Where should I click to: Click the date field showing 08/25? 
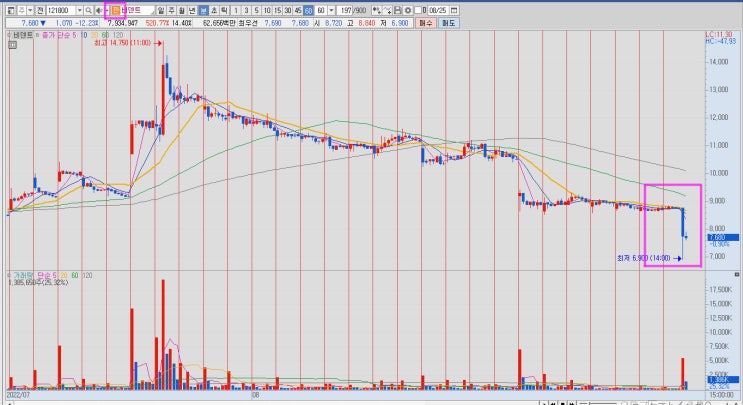point(438,10)
